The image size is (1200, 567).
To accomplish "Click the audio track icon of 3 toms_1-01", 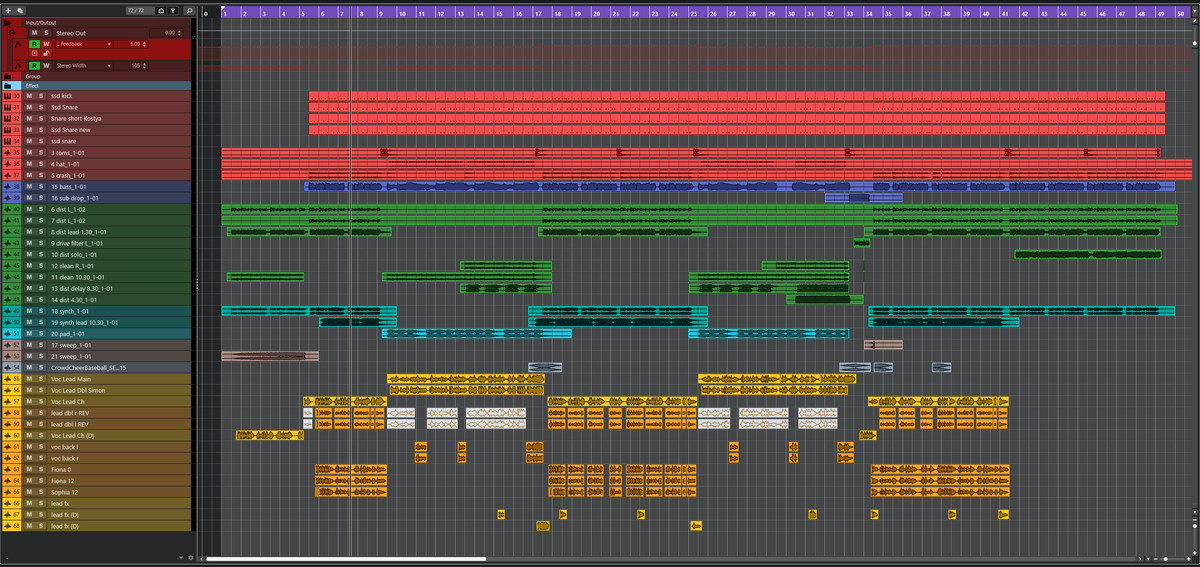I will pyautogui.click(x=7, y=153).
